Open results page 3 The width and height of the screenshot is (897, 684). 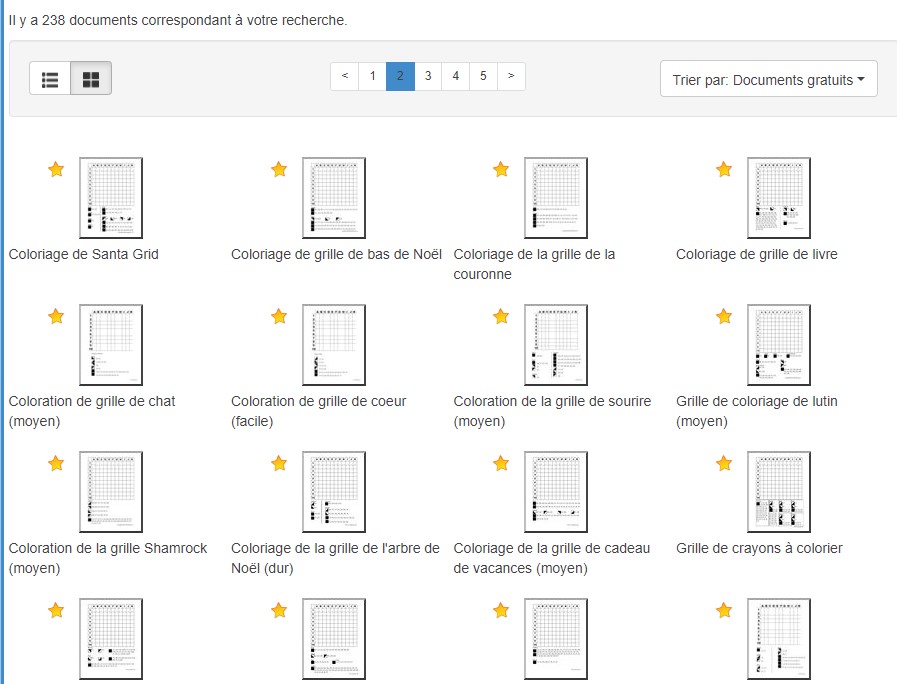[428, 76]
